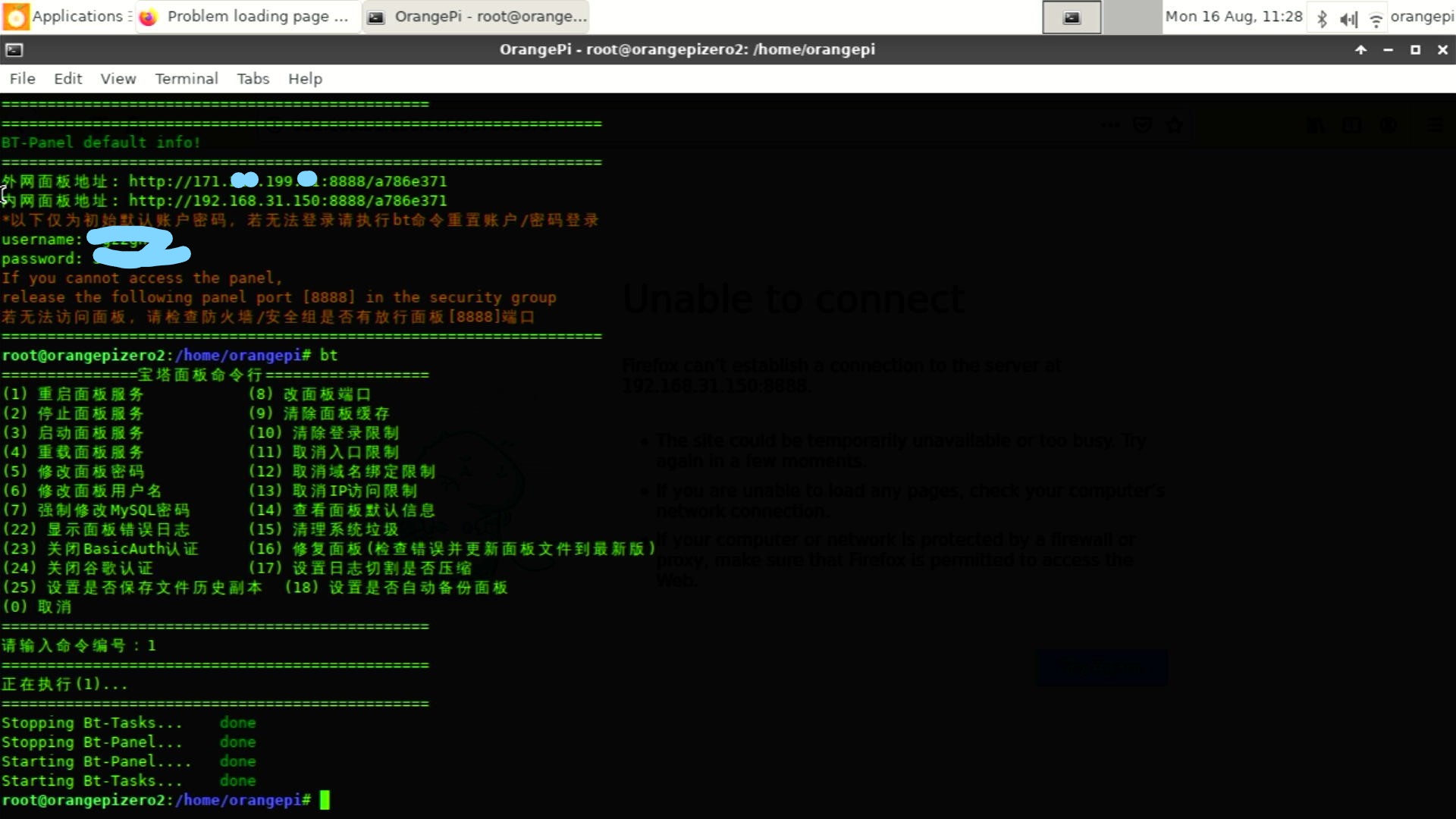Roll up window with the title bar up-arrow
This screenshot has height=819, width=1456.
[x=1361, y=50]
